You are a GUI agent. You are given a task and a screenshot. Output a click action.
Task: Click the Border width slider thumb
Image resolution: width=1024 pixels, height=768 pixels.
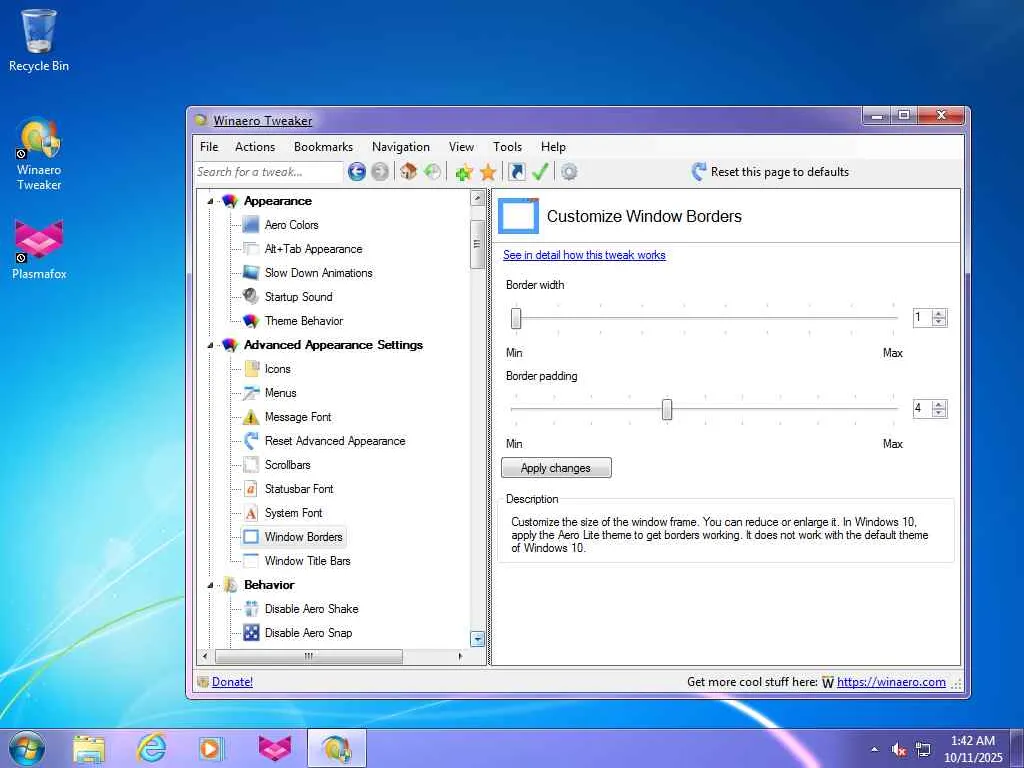pos(516,318)
